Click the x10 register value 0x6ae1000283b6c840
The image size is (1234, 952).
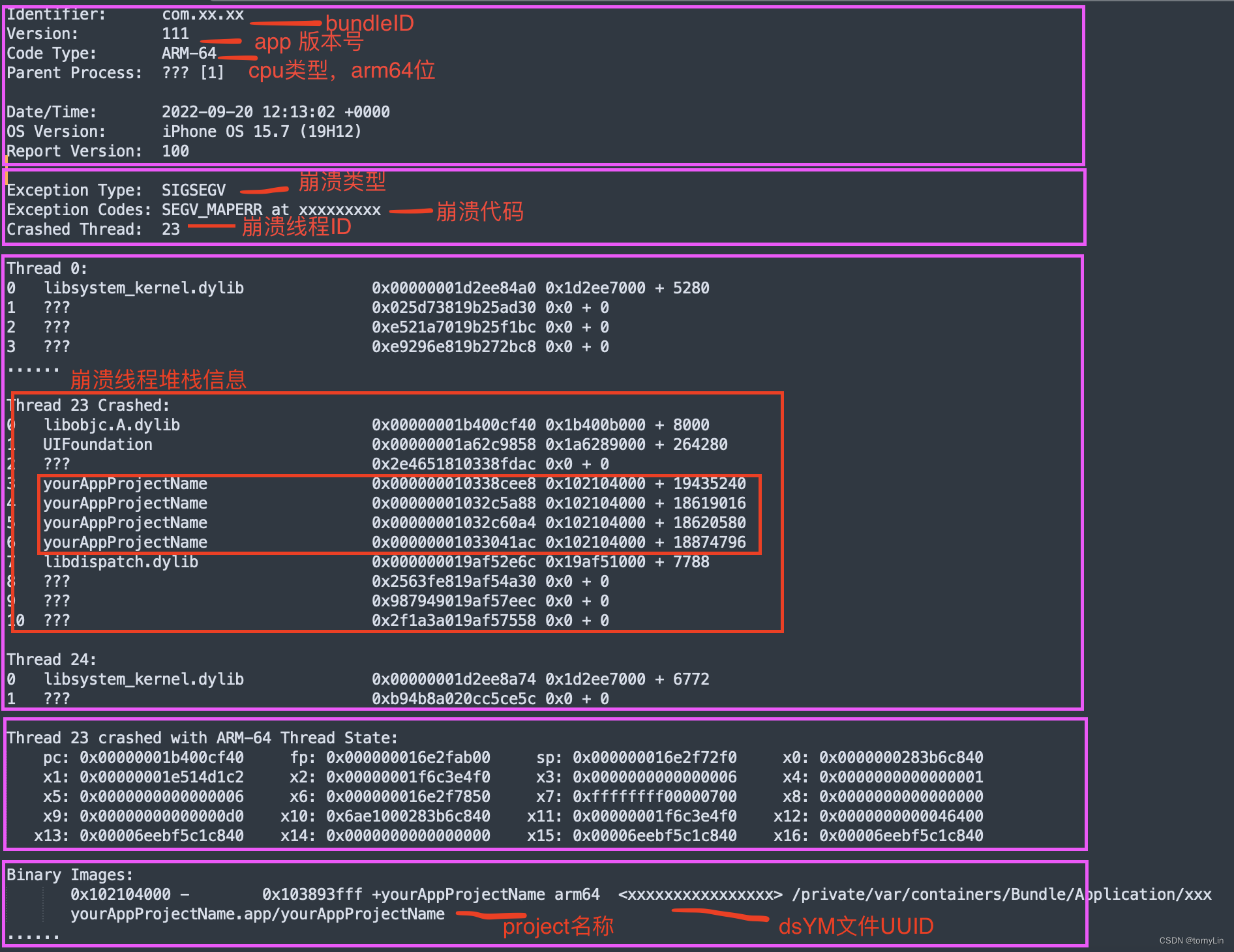point(408,816)
